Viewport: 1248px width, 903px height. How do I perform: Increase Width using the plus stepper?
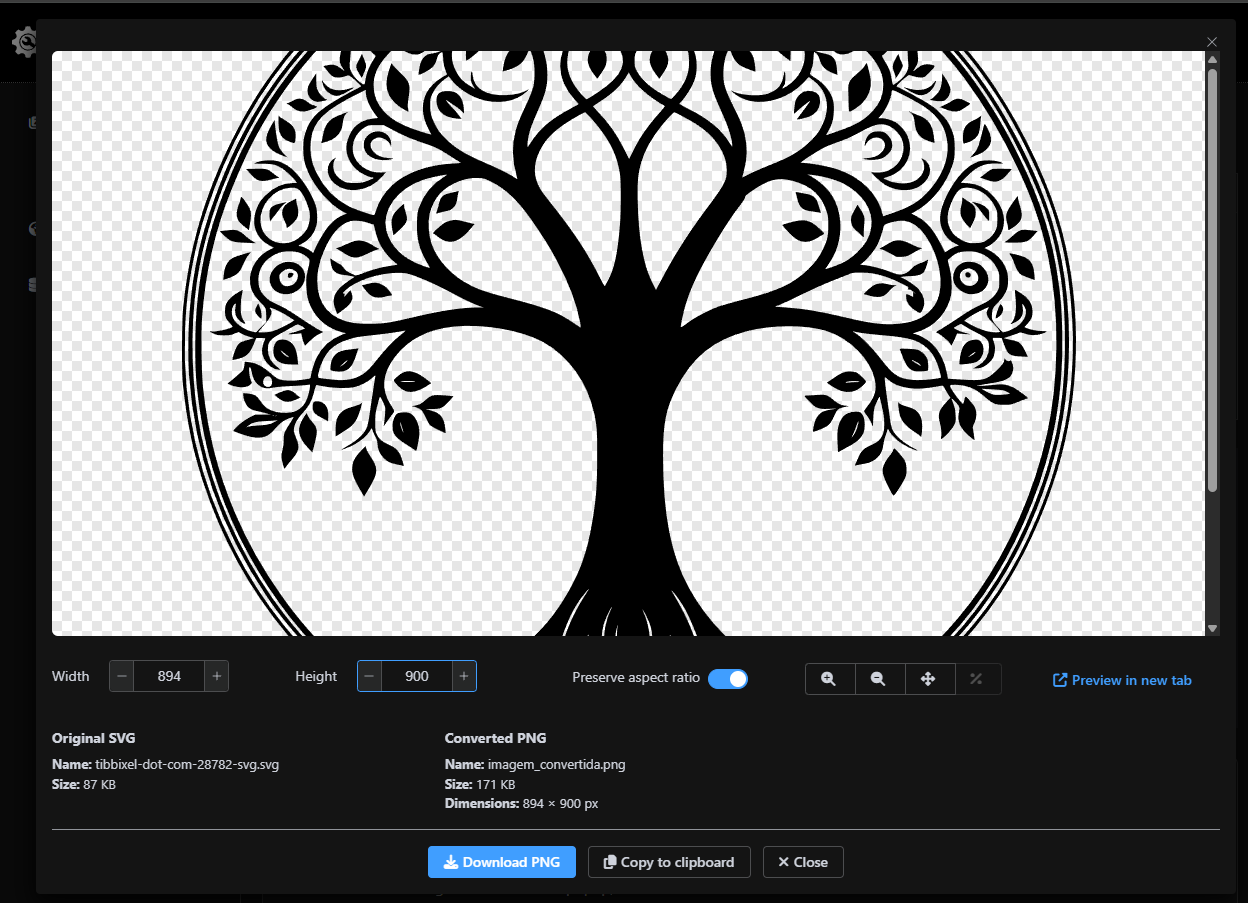[x=216, y=676]
